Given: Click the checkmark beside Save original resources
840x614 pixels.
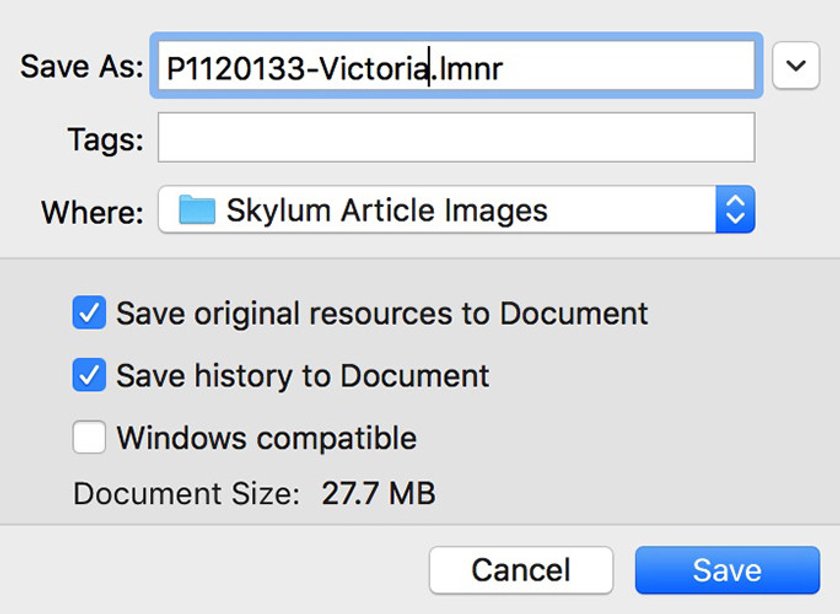Looking at the screenshot, I should [x=89, y=312].
